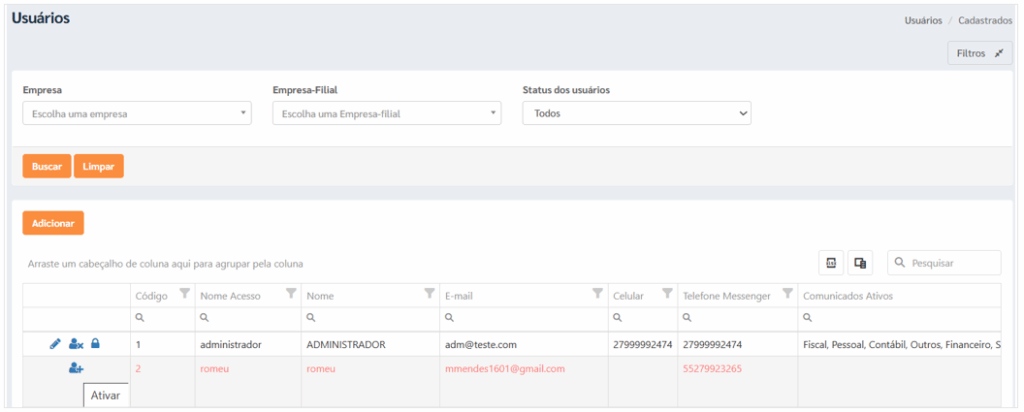Open the Telefone Messenger column filter icon
Image resolution: width=1024 pixels, height=412 pixels.
tap(788, 294)
